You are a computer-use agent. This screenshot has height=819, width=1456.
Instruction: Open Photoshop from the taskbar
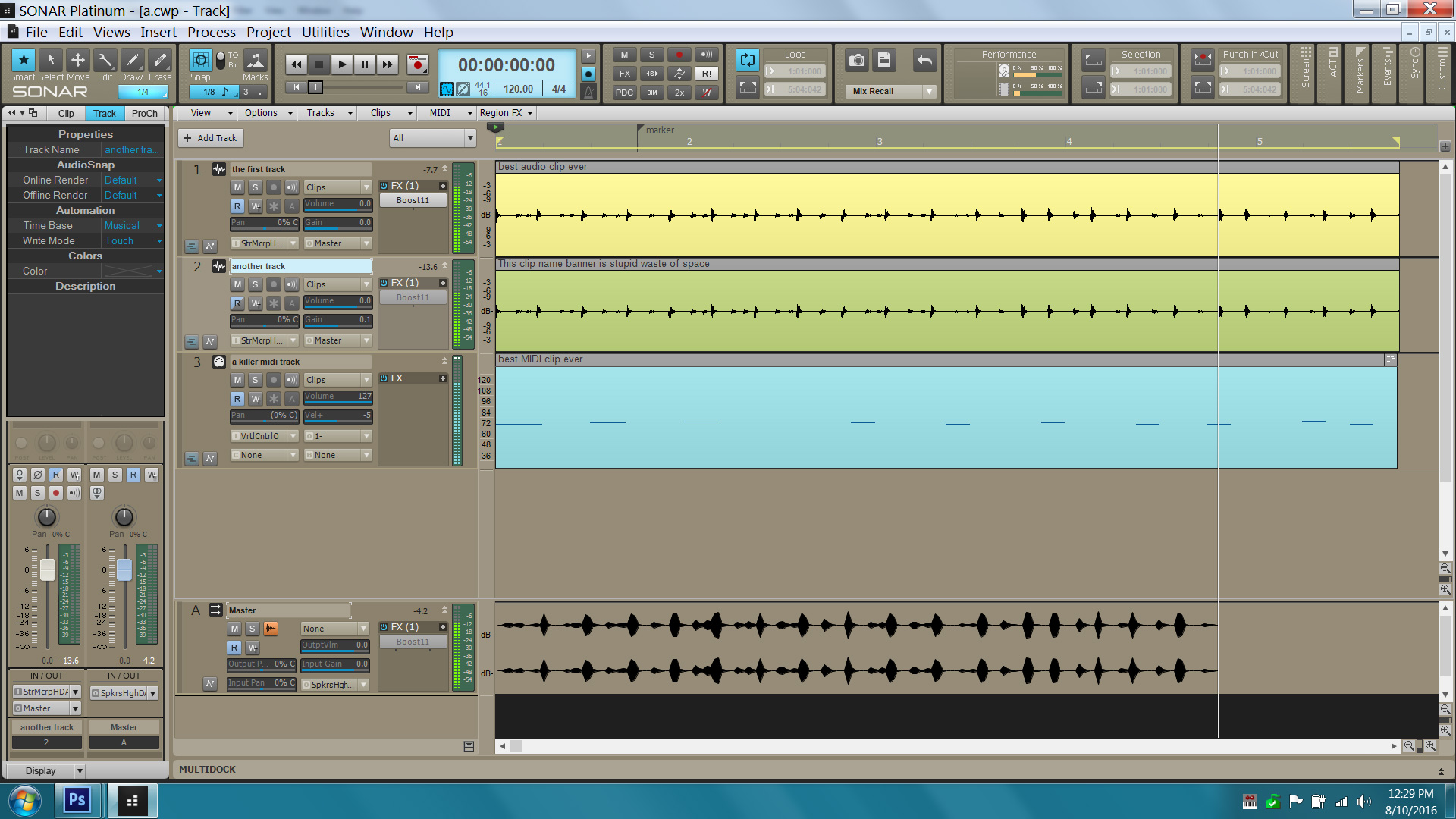77,800
